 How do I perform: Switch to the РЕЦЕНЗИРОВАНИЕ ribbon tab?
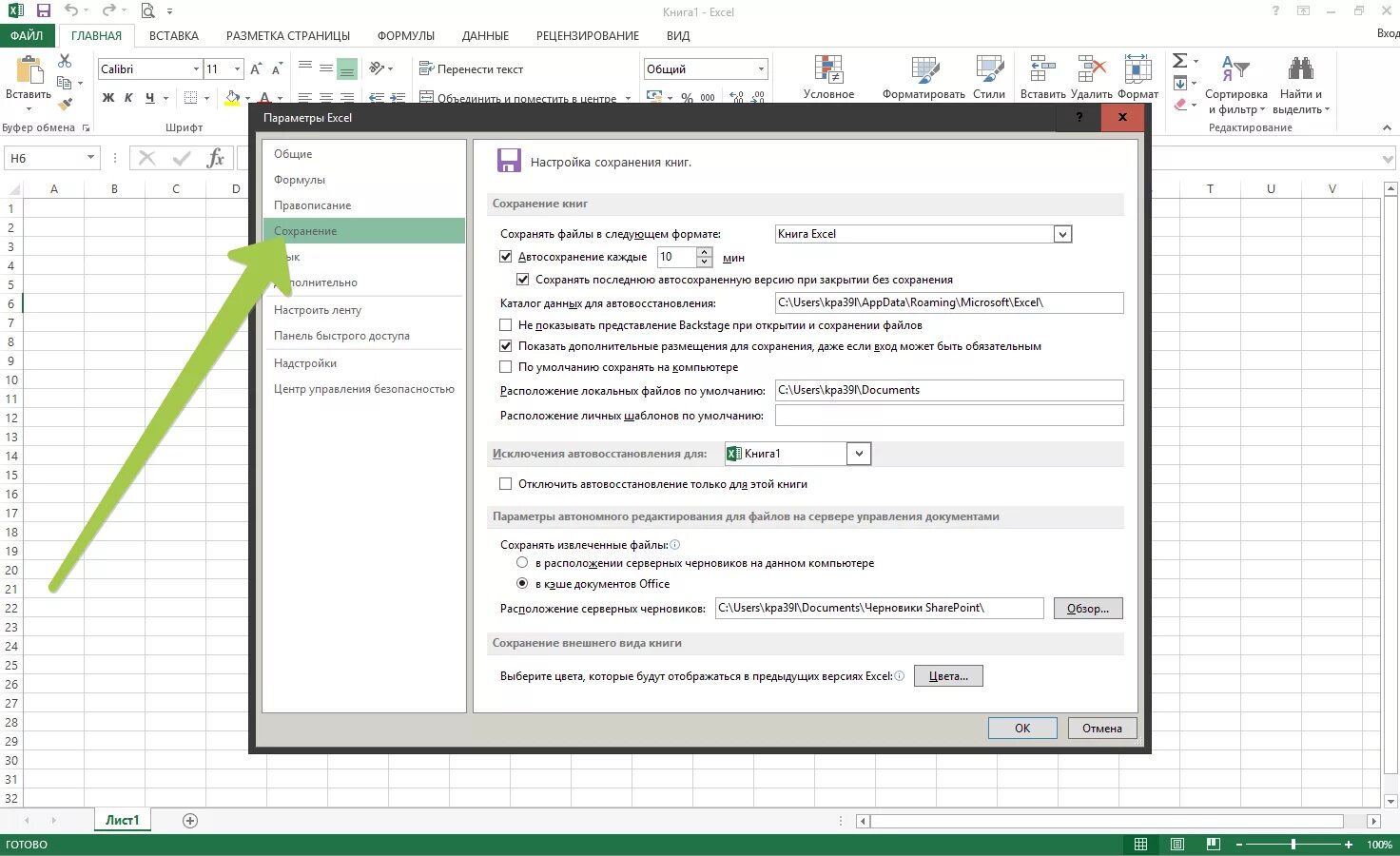[588, 35]
